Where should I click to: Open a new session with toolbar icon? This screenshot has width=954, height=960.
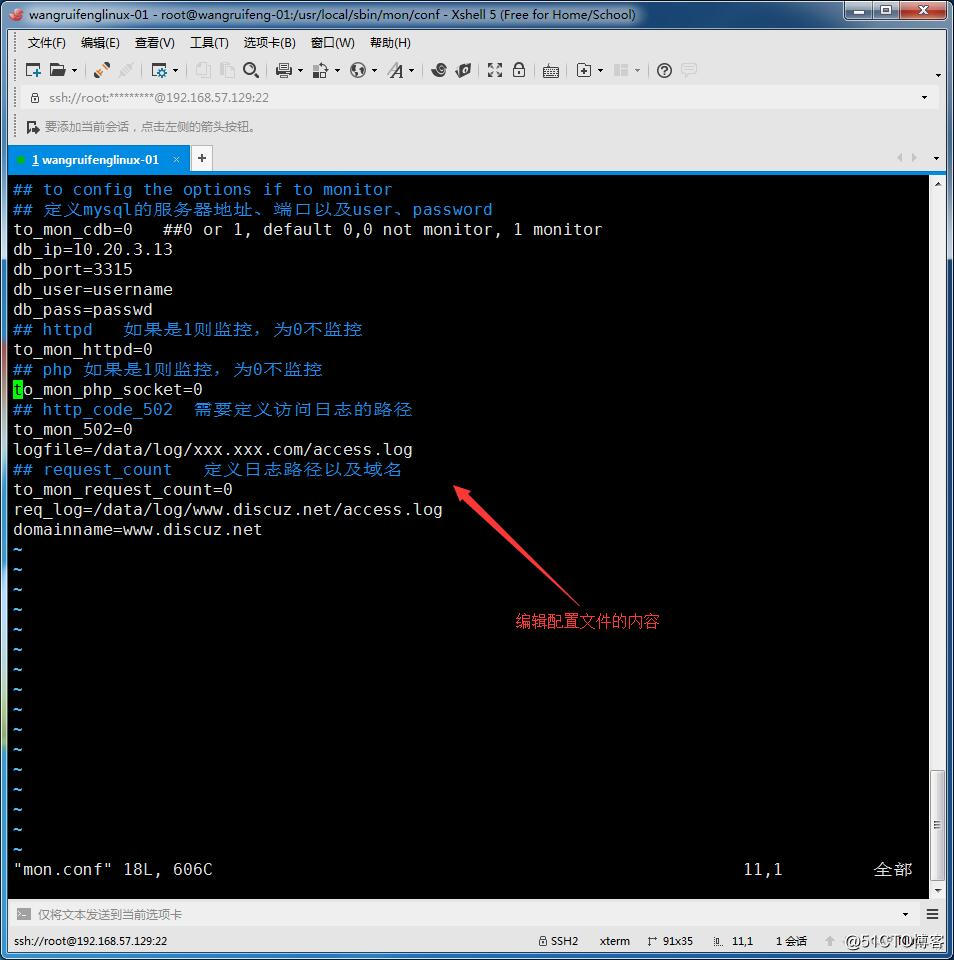[33, 70]
